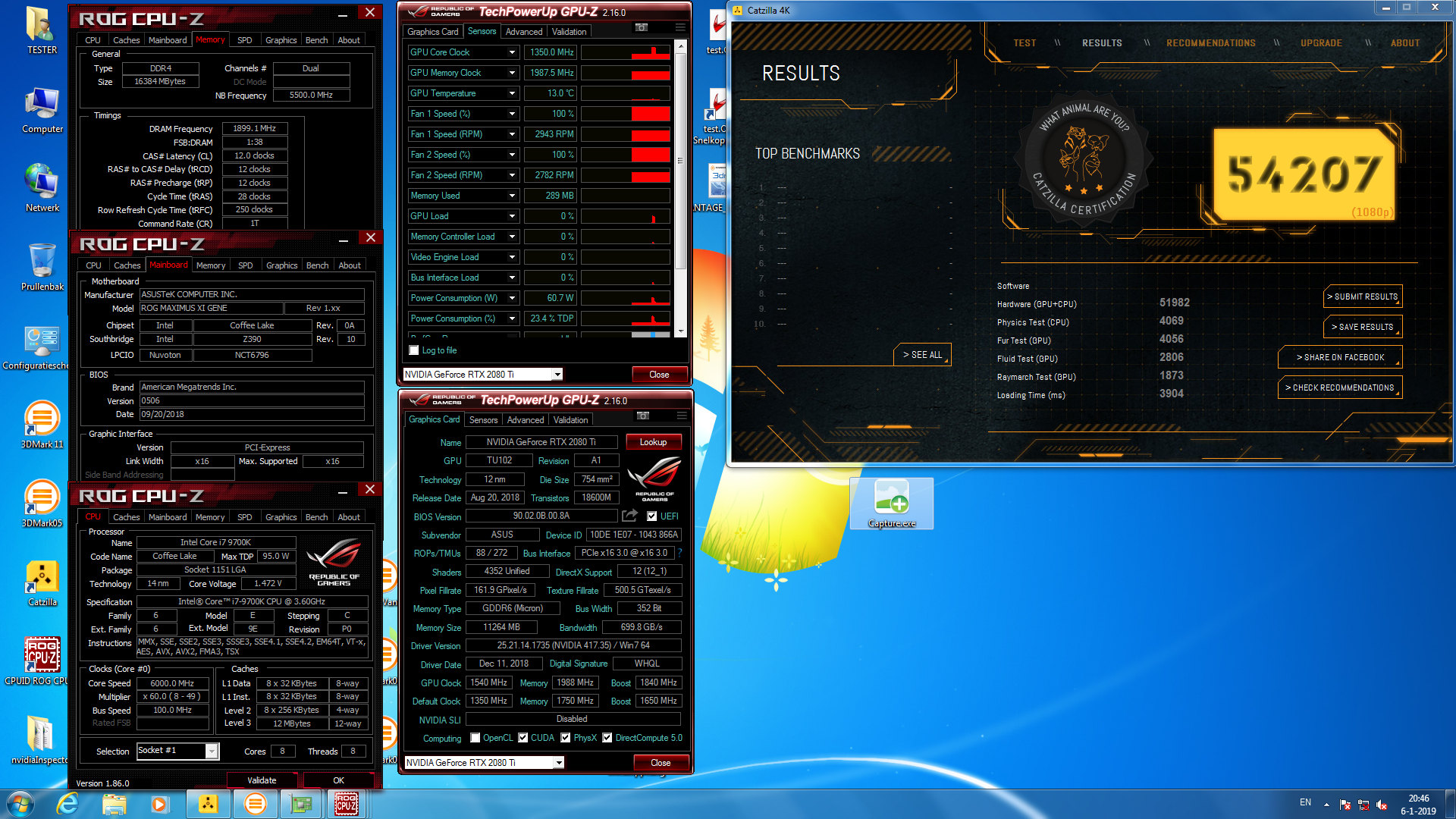This screenshot has width=1456, height=819.
Task: Open the Computer desktop icon
Action: (x=42, y=110)
